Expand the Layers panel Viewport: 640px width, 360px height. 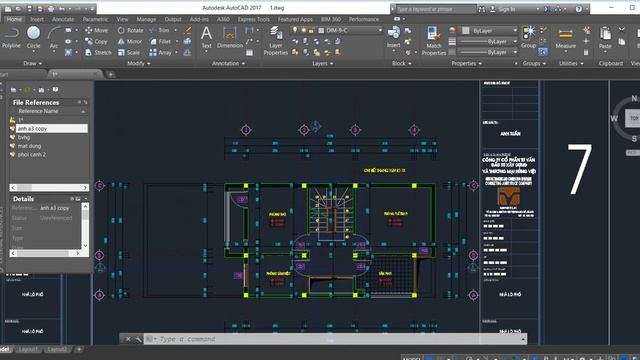pos(323,63)
